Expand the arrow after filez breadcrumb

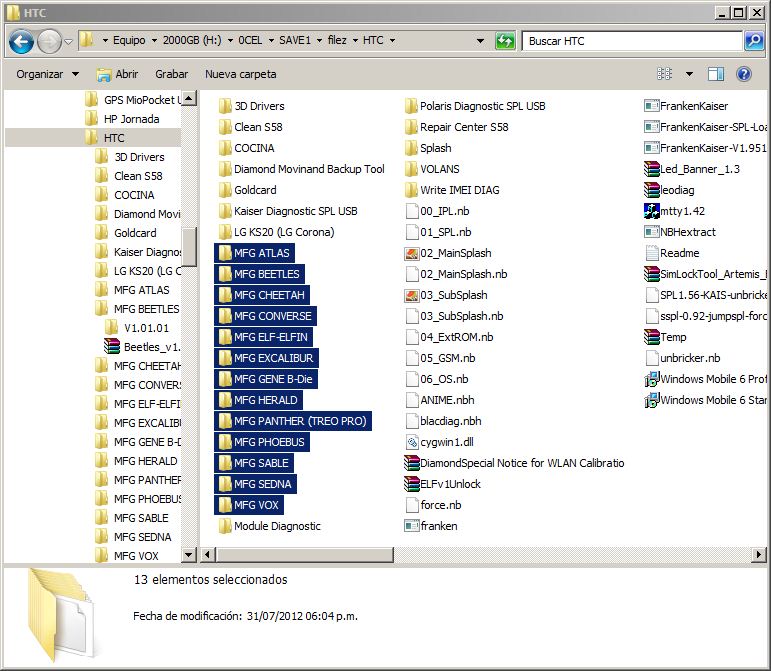click(355, 40)
